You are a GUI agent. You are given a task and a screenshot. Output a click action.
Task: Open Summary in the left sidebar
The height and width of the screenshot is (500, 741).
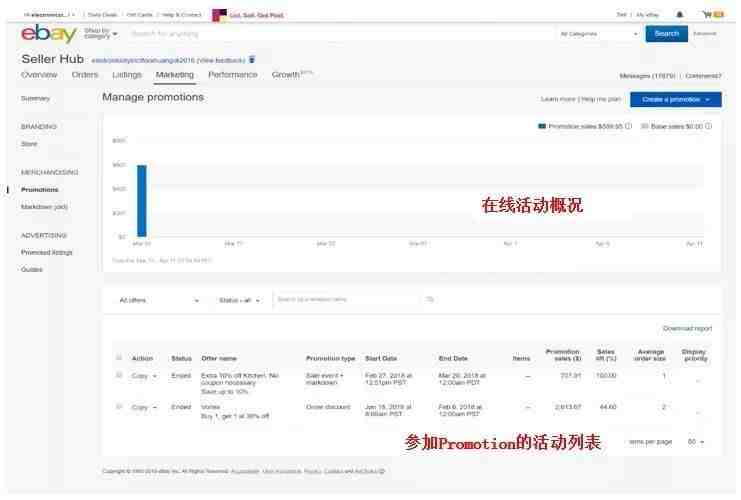pyautogui.click(x=35, y=98)
